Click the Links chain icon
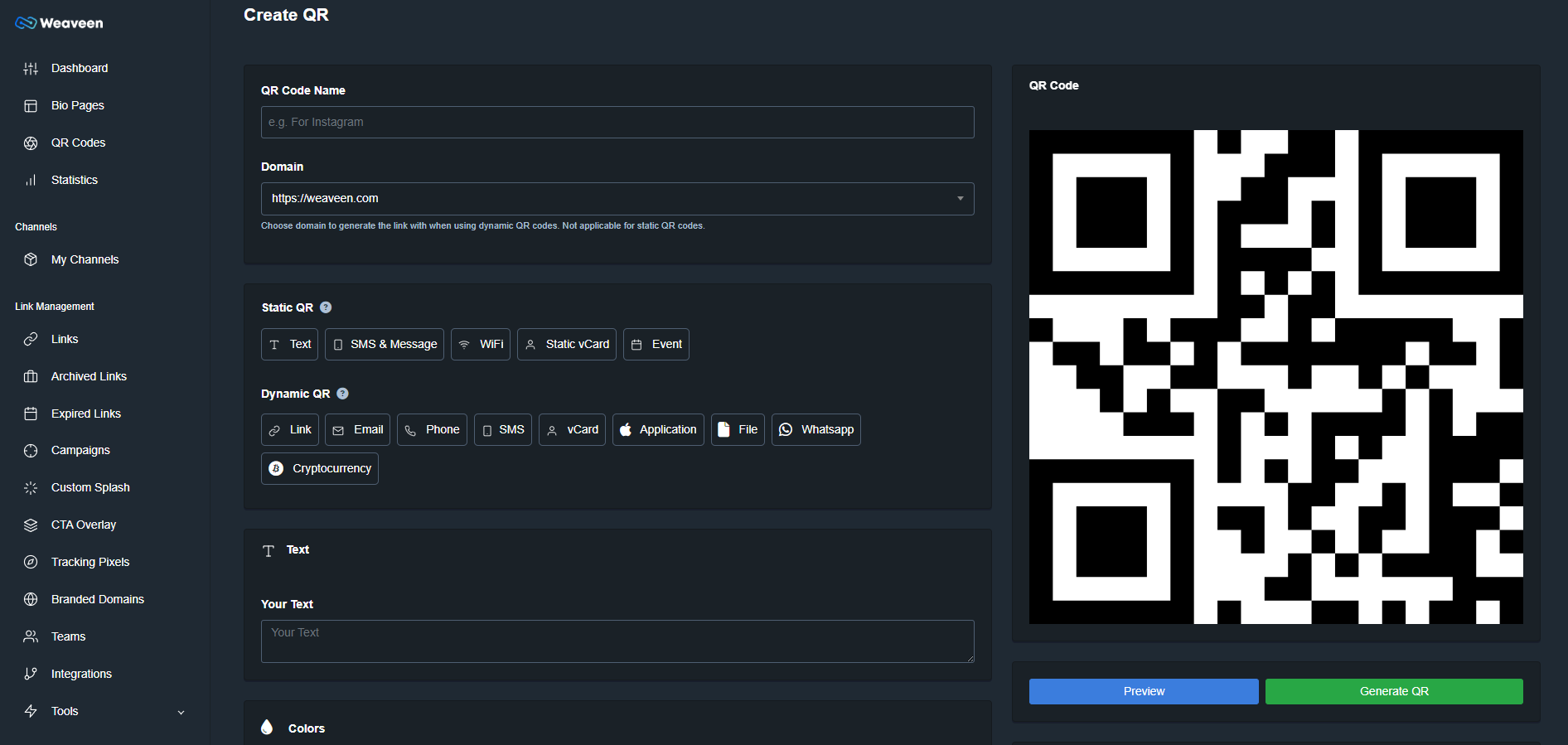 [31, 339]
